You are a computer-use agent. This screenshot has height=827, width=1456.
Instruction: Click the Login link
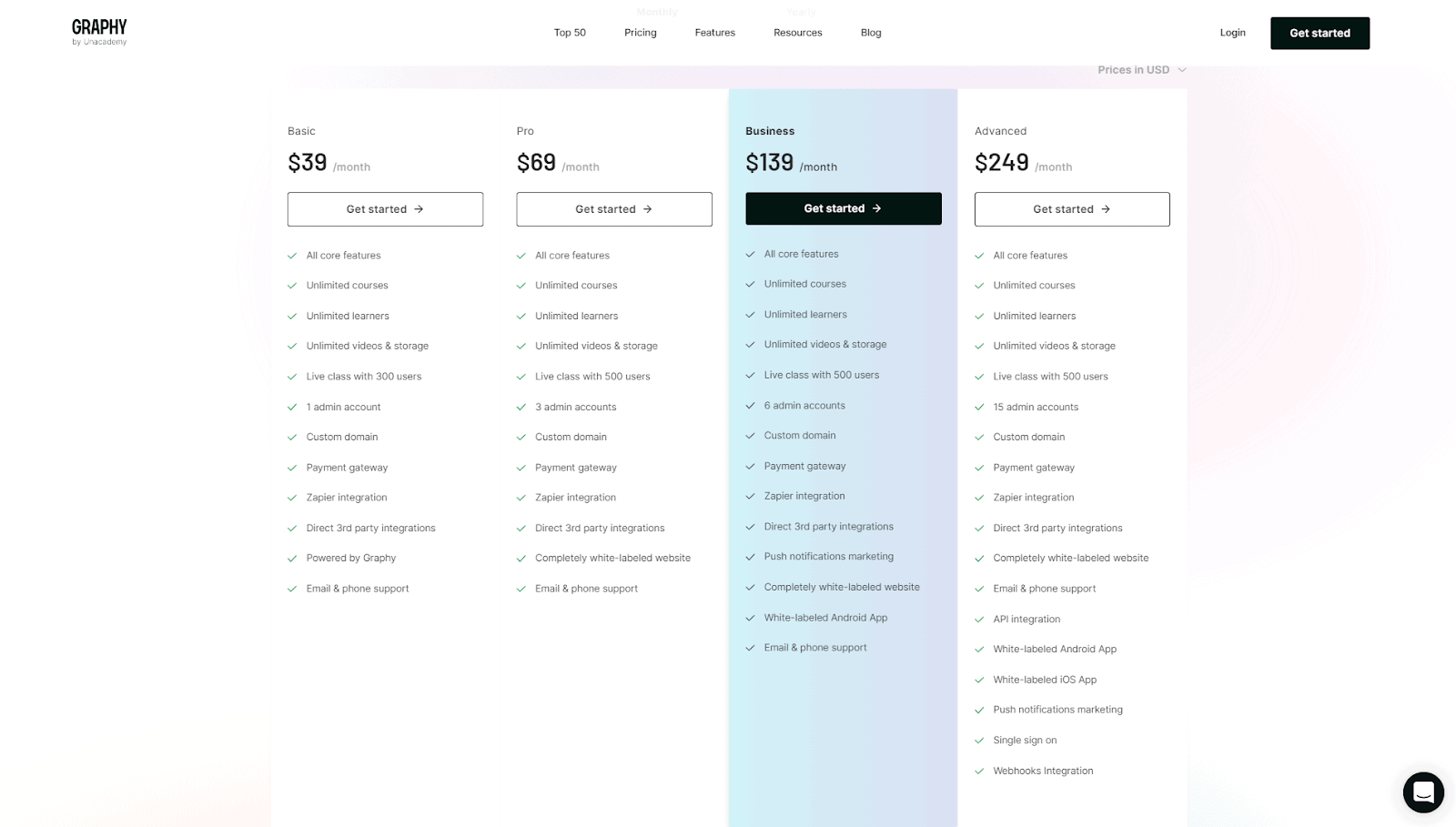1232,33
